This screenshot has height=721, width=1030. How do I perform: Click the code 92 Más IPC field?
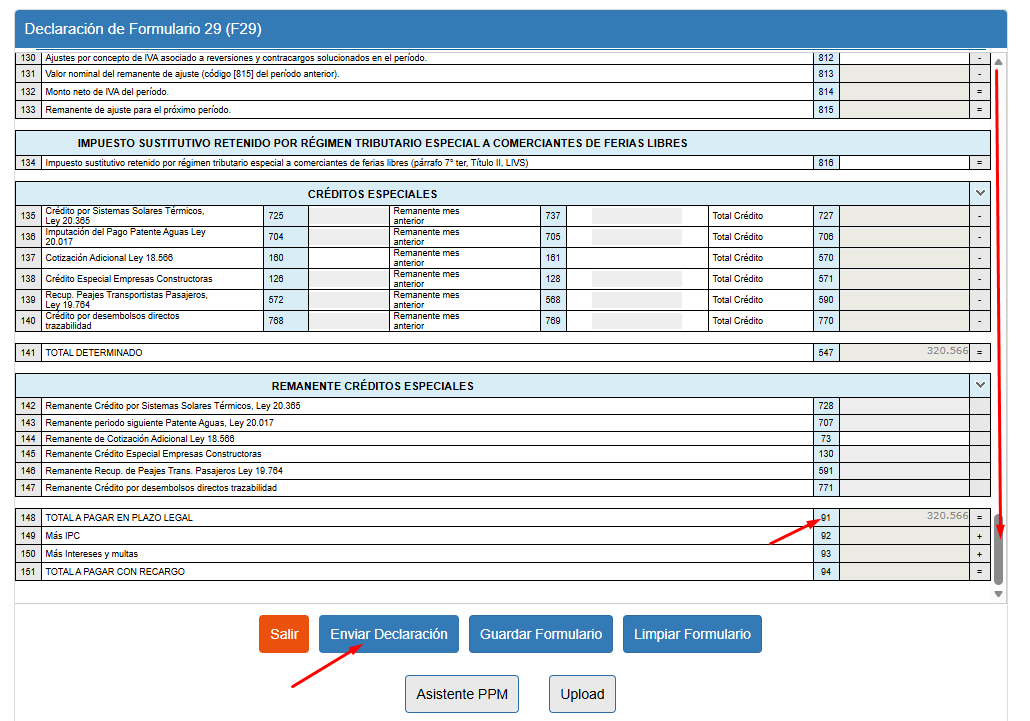(905, 536)
